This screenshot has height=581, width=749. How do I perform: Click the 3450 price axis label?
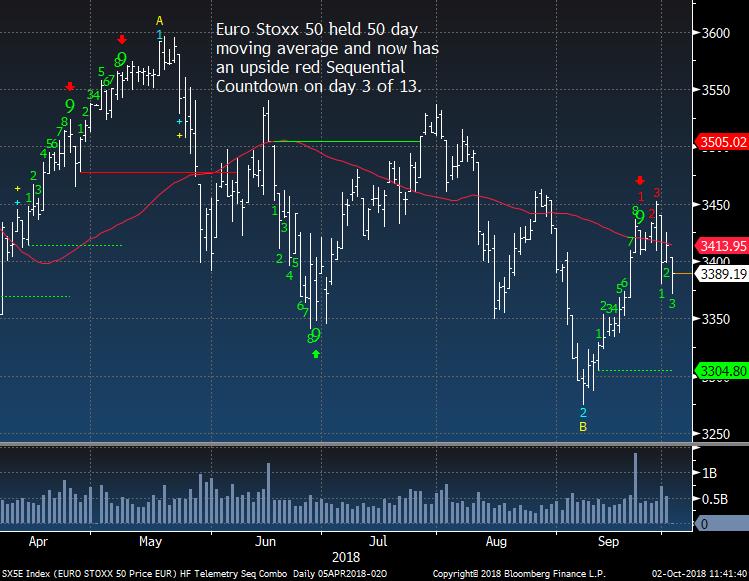716,204
